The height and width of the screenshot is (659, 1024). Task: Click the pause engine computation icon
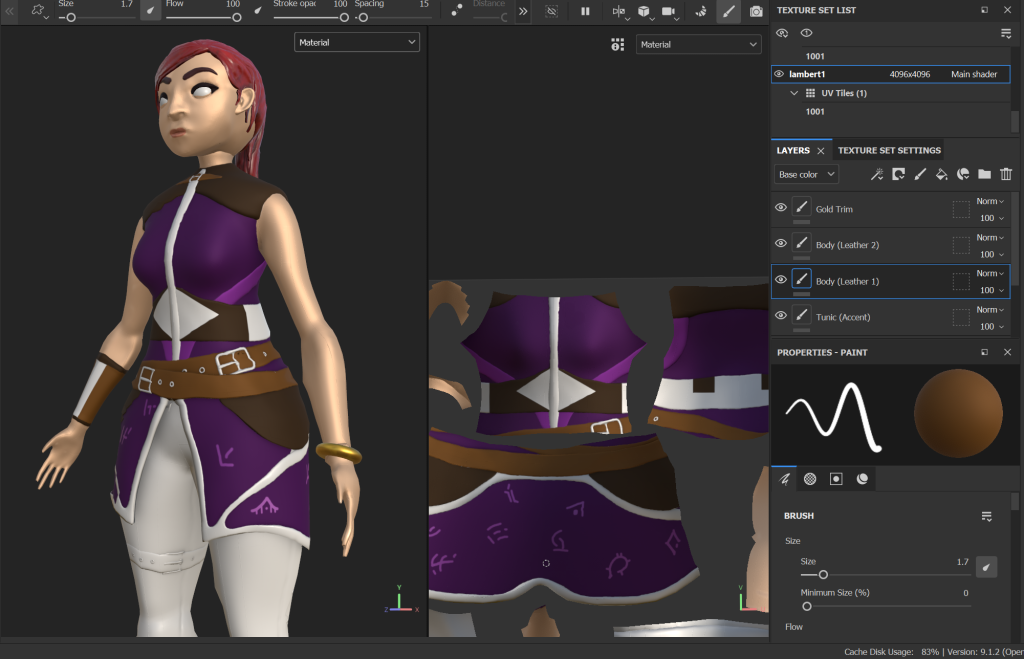pyautogui.click(x=585, y=11)
